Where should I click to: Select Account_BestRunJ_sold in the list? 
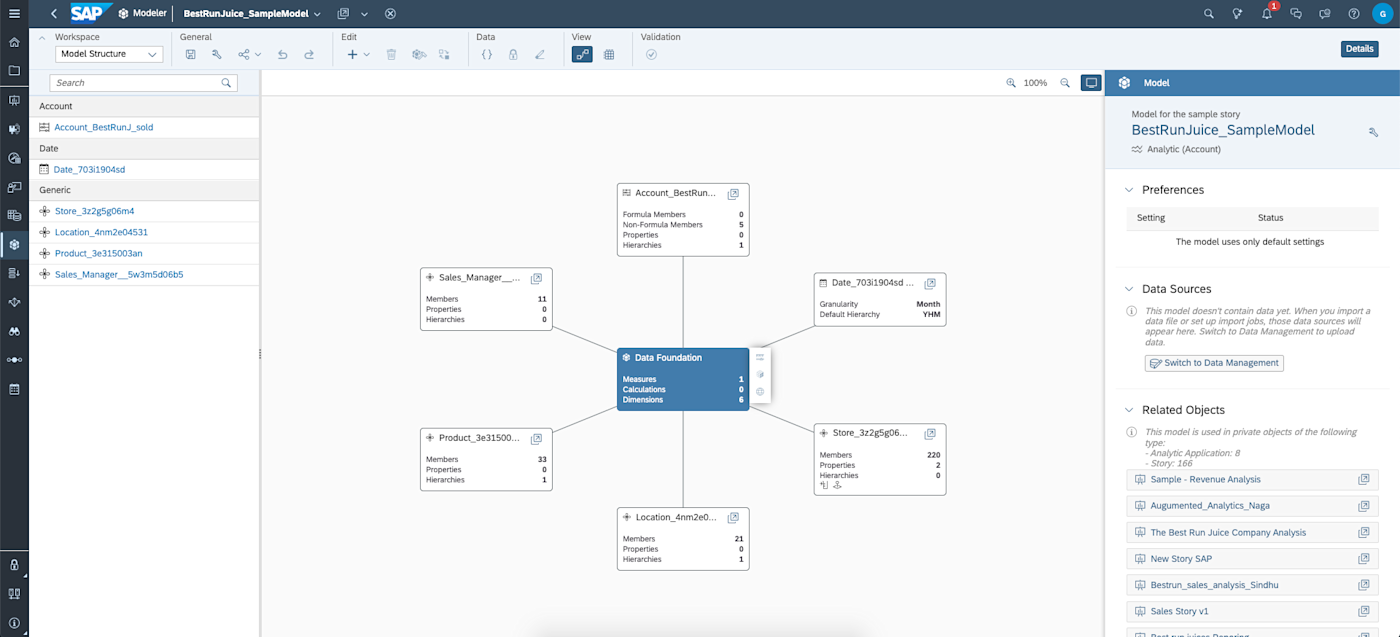click(x=145, y=127)
